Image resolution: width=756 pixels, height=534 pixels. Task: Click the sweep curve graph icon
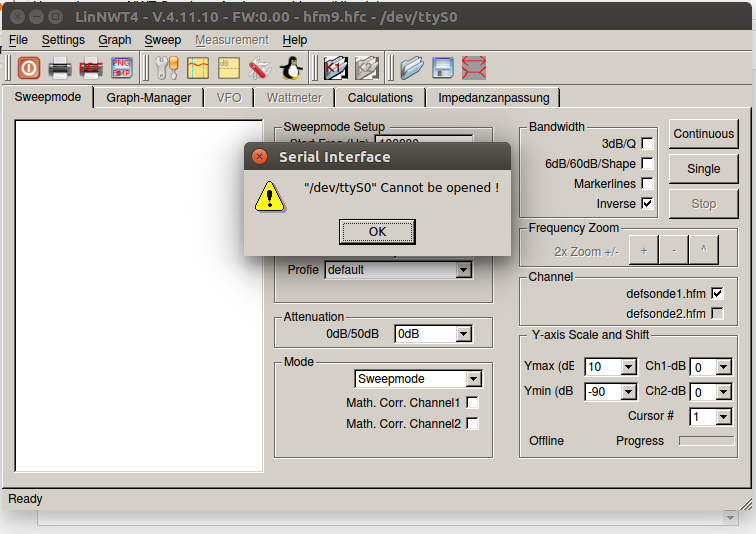(x=198, y=68)
